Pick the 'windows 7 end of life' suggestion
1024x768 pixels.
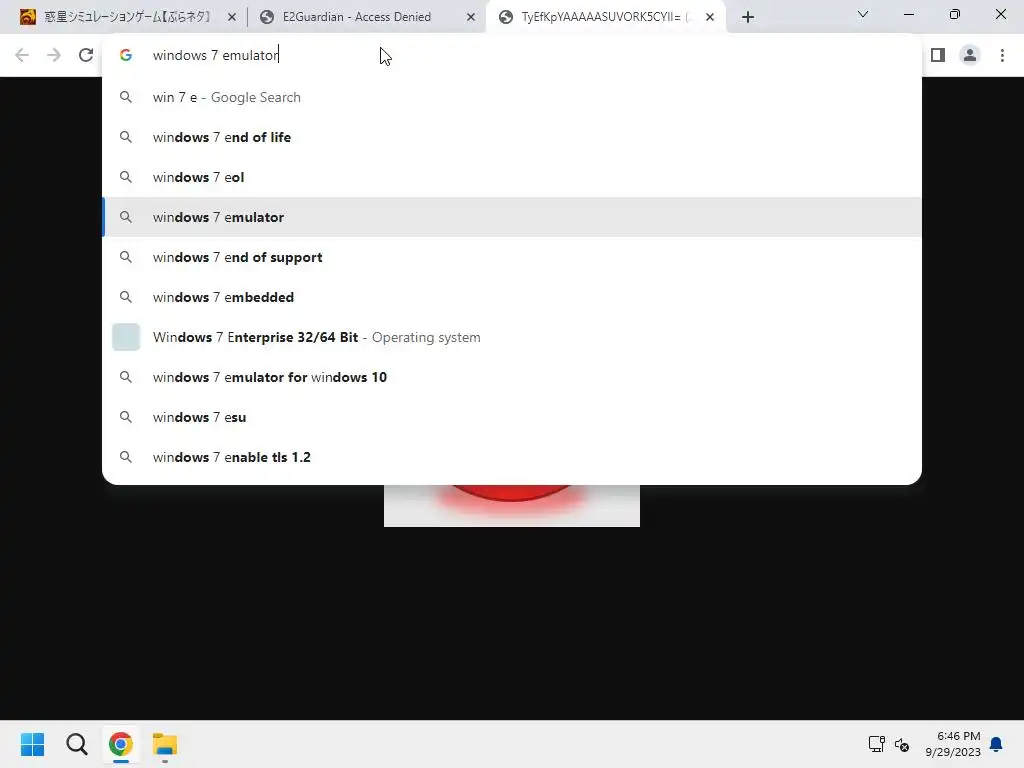coord(511,137)
